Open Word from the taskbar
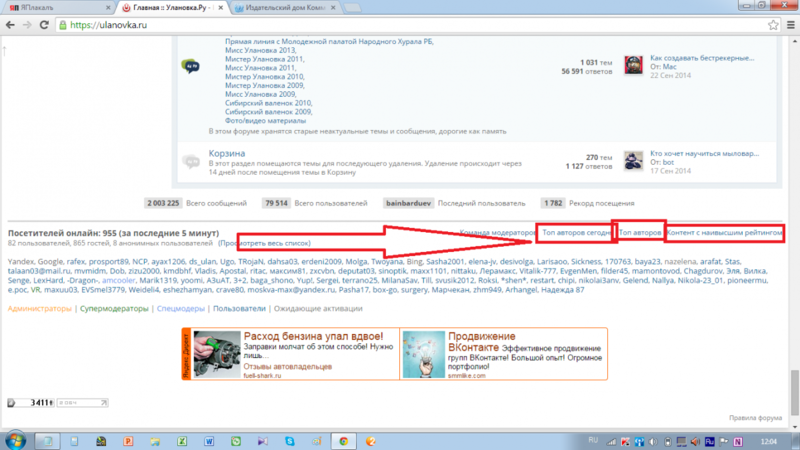 click(x=209, y=441)
